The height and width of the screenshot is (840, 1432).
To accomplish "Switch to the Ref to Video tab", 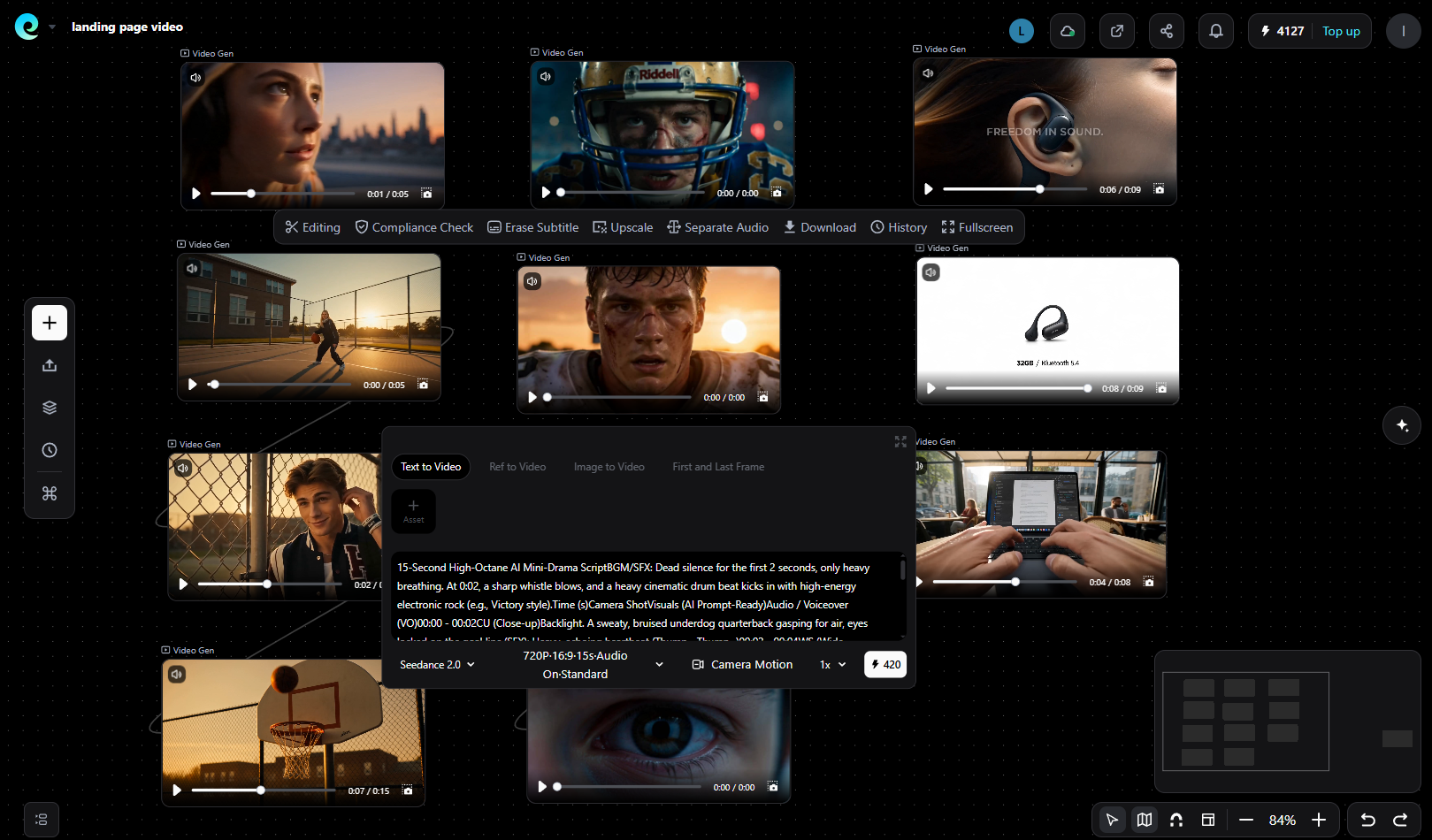I will click(517, 467).
